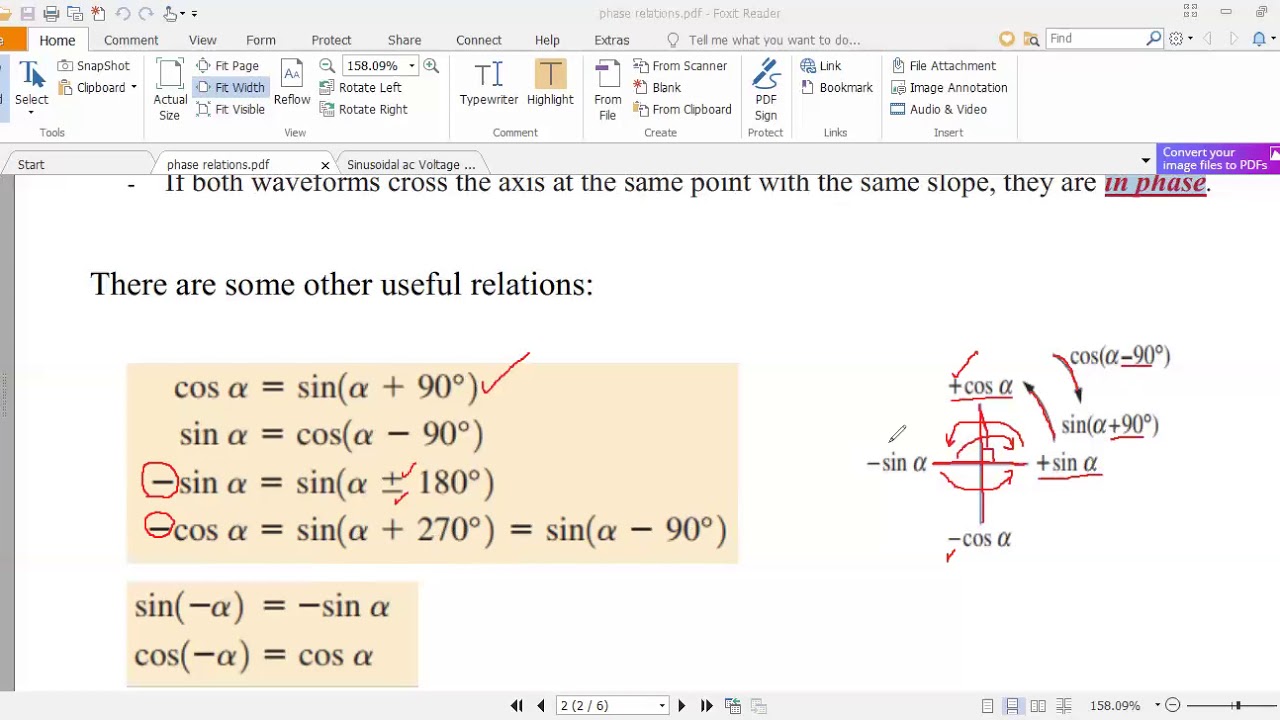Select the Highlight tool

(x=550, y=84)
